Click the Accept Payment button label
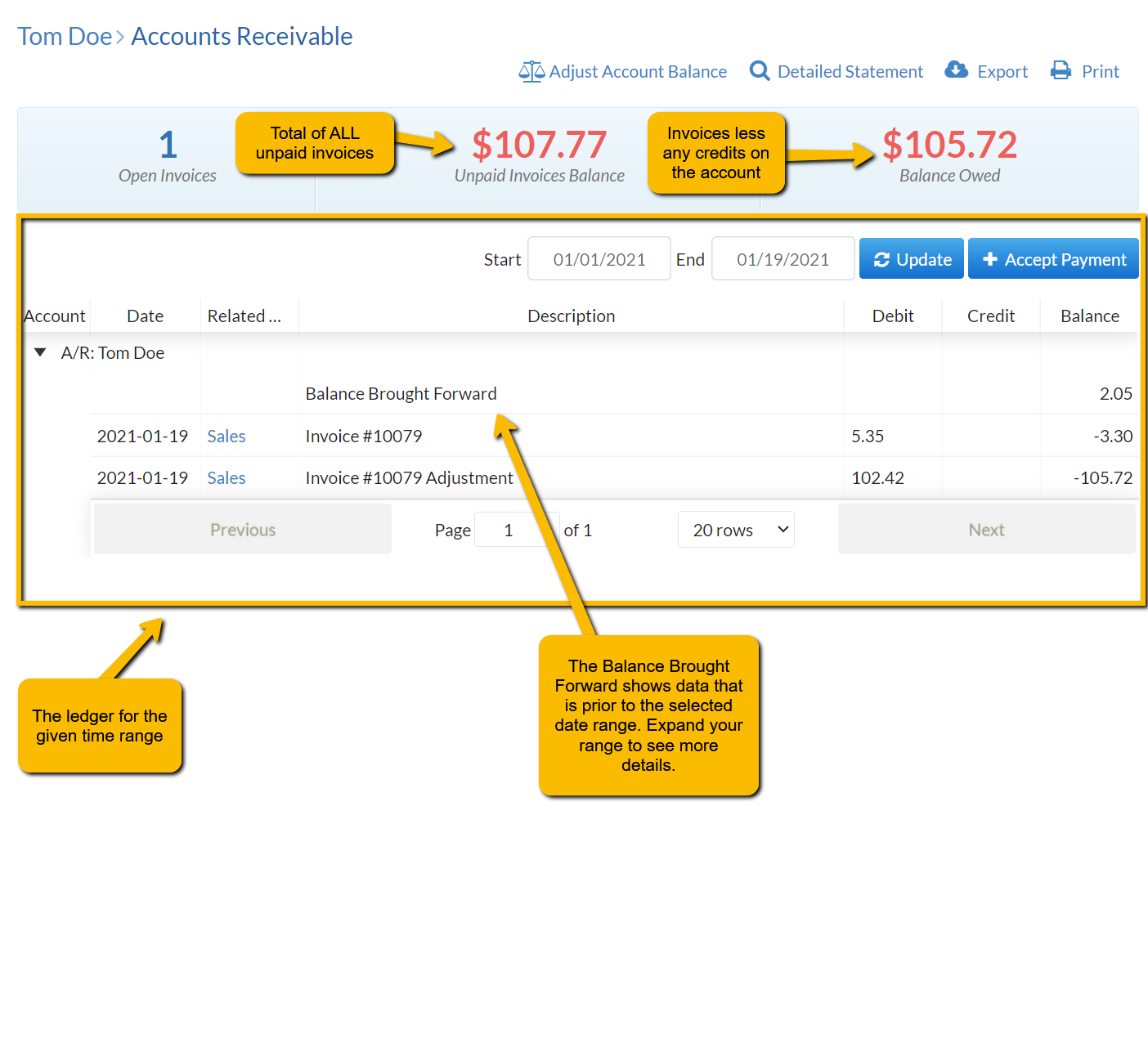This screenshot has height=1039, width=1148. click(x=1065, y=260)
